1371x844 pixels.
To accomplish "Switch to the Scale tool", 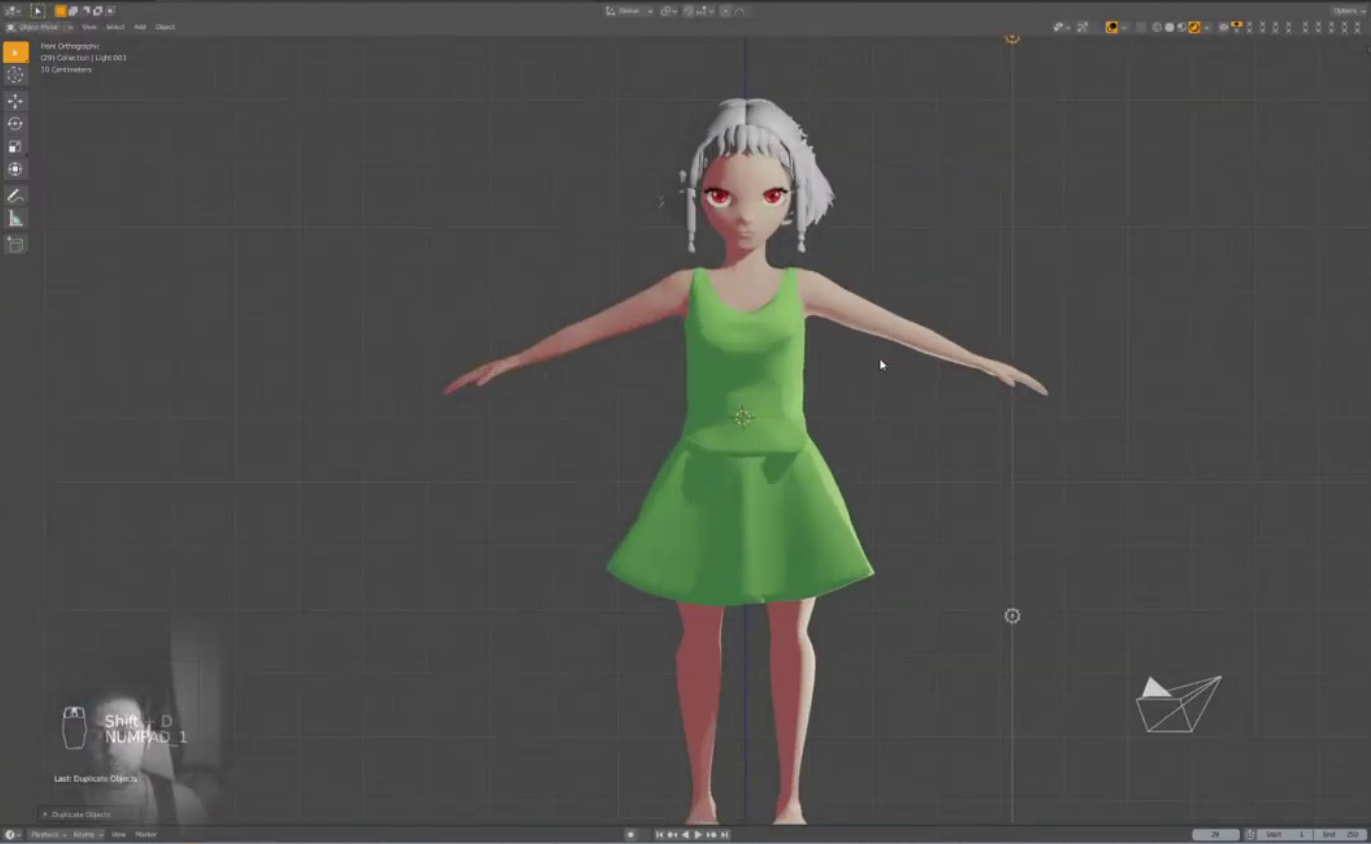I will coord(16,147).
